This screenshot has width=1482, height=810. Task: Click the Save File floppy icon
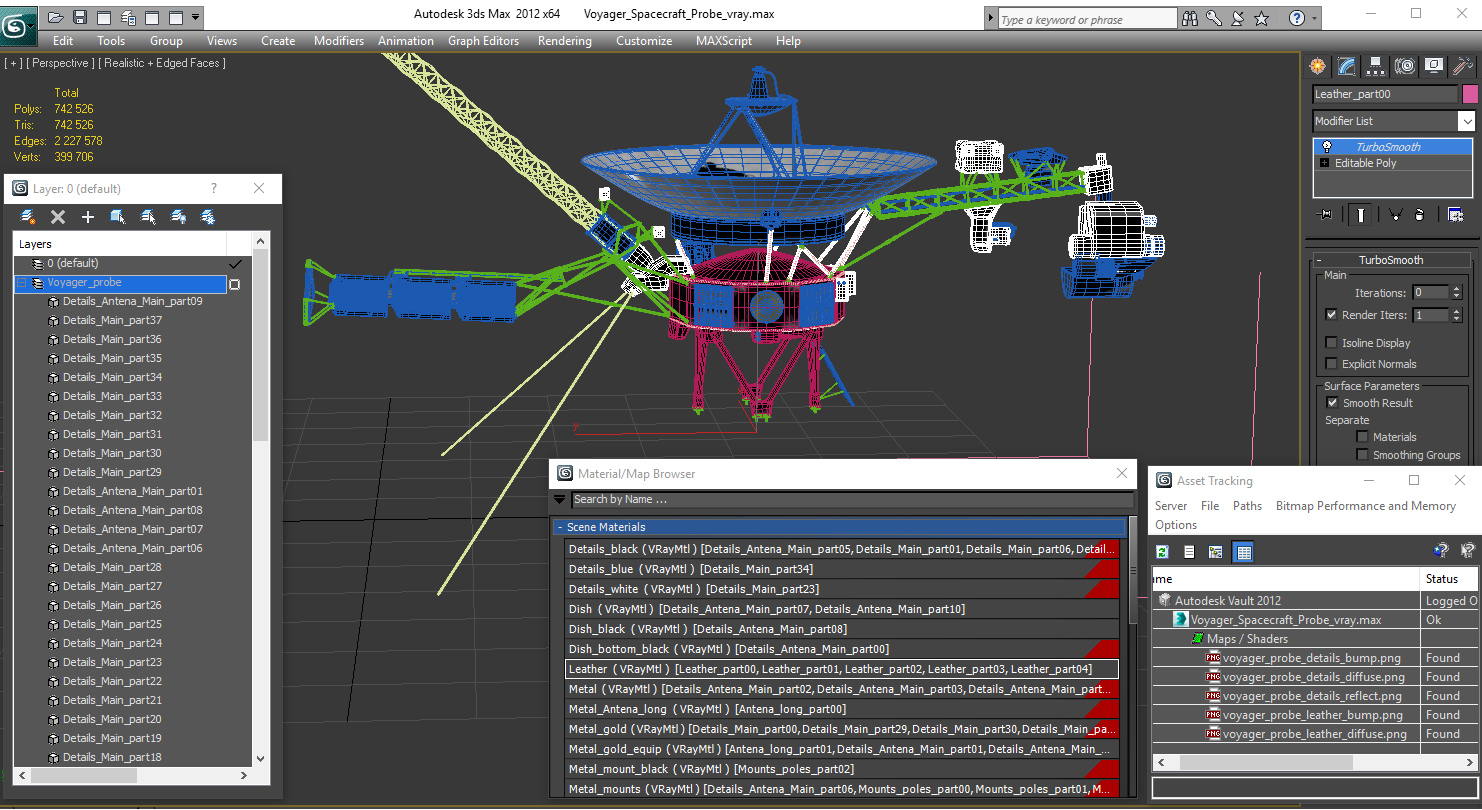pos(79,18)
